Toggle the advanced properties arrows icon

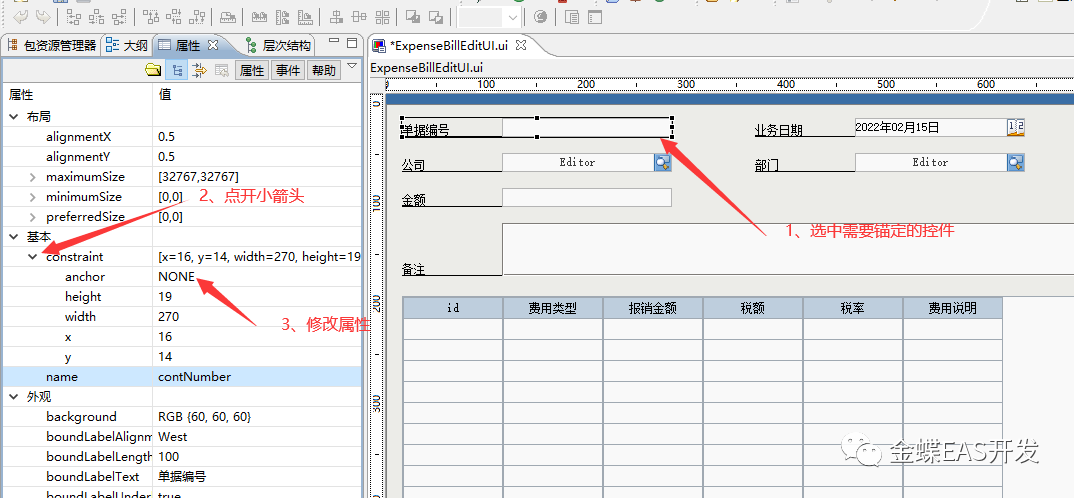click(x=199, y=70)
